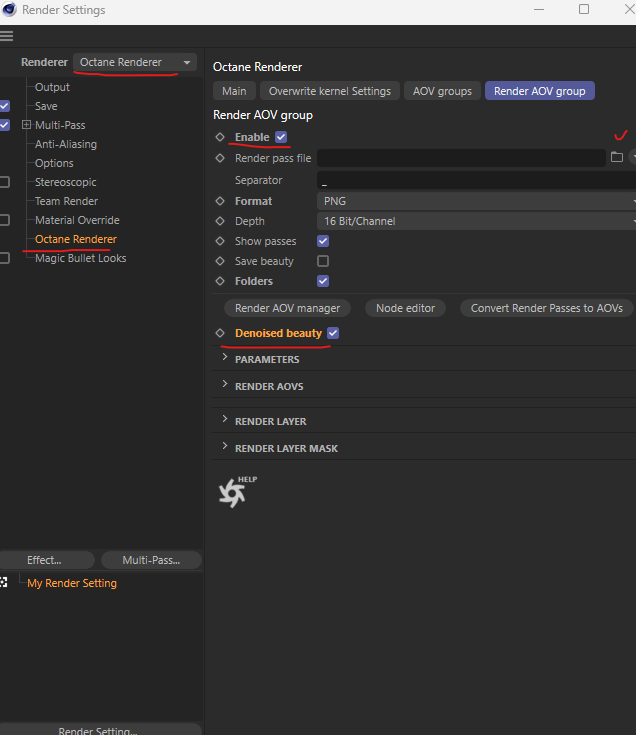Switch to the Main tab

[234, 91]
